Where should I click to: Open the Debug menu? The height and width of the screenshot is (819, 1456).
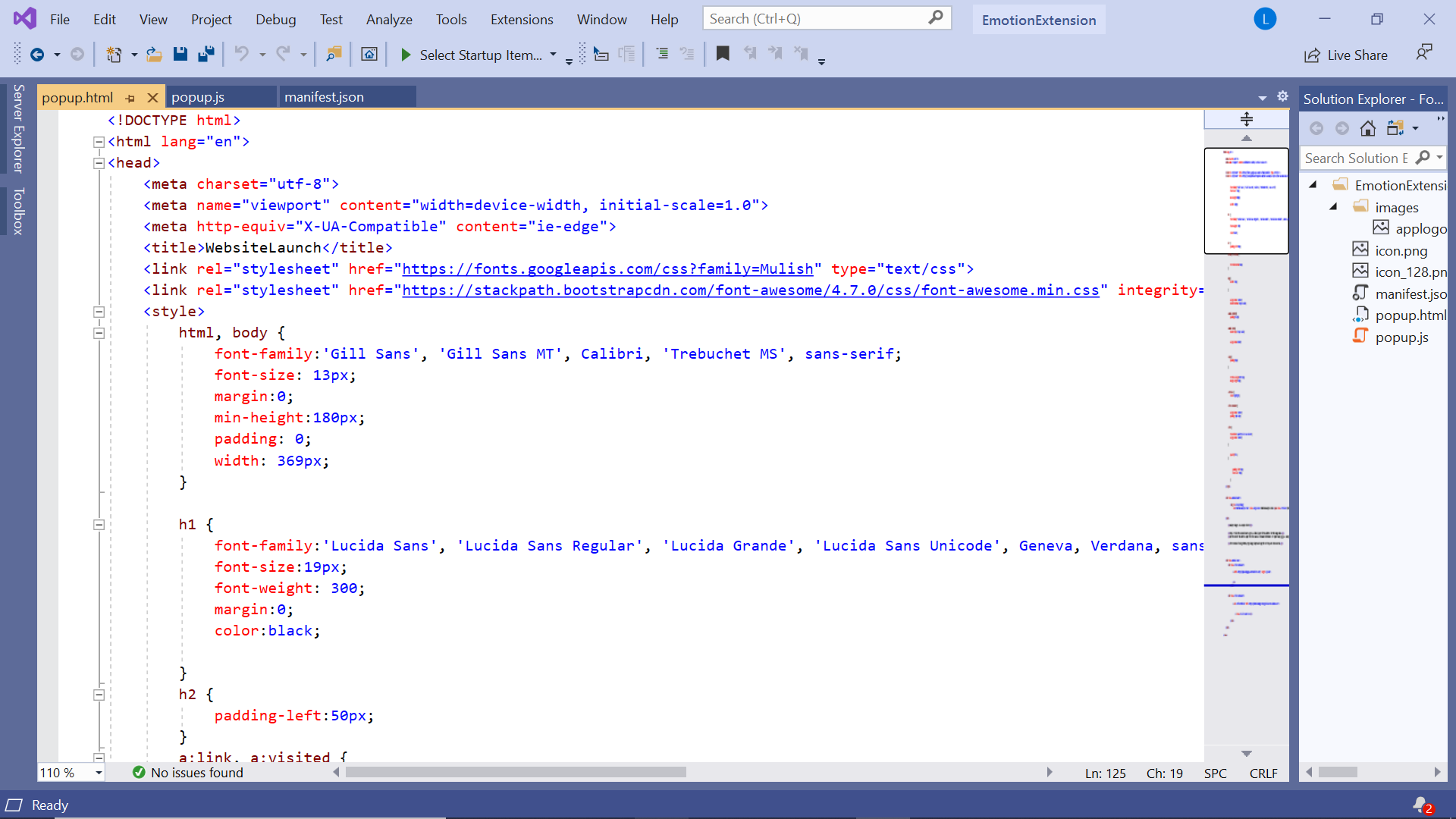pos(275,19)
